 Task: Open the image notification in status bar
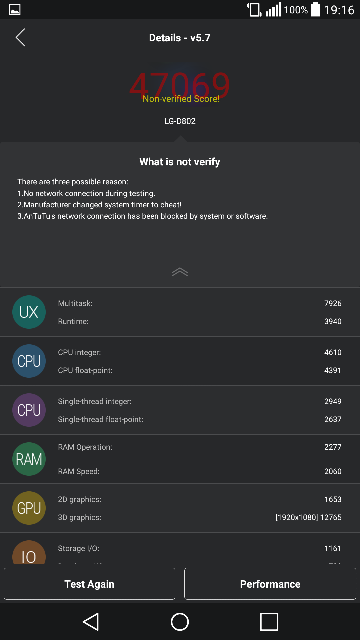click(14, 9)
